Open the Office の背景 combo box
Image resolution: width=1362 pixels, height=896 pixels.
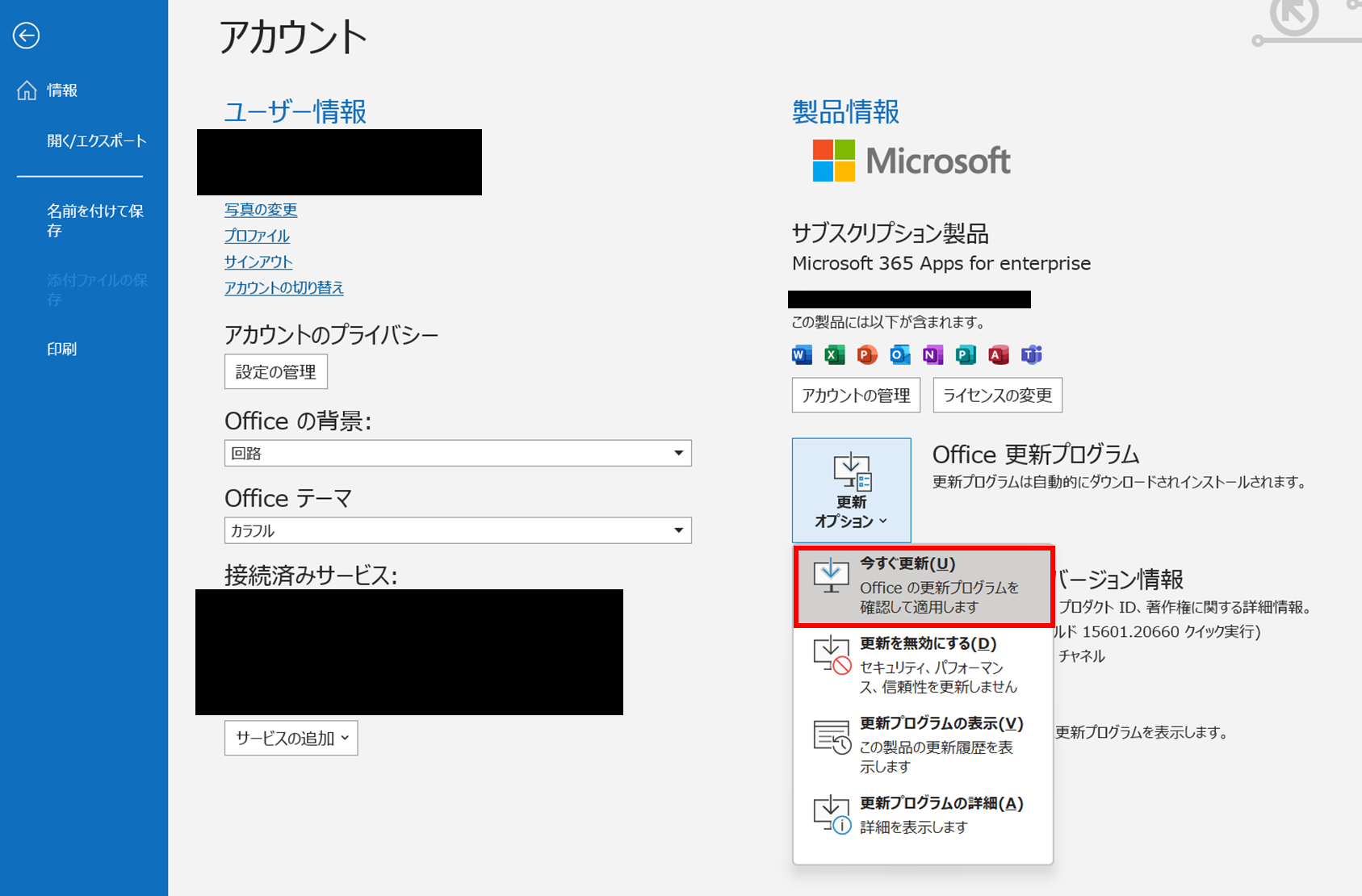click(458, 453)
